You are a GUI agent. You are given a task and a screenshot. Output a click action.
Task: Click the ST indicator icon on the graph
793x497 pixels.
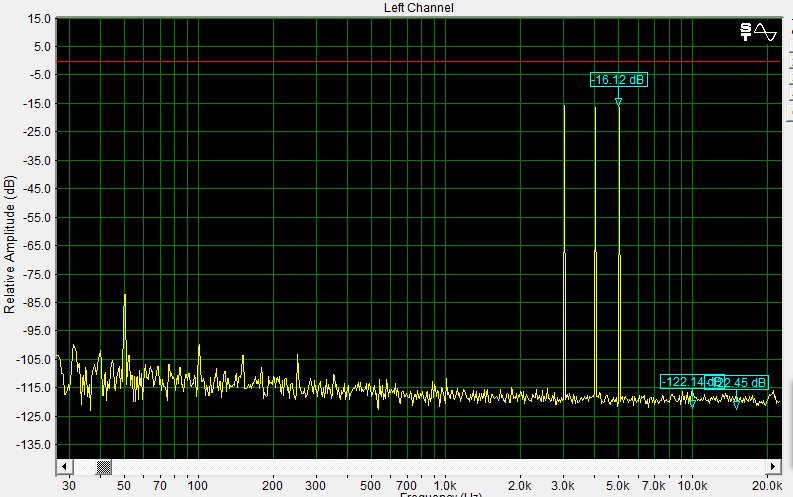coord(745,32)
